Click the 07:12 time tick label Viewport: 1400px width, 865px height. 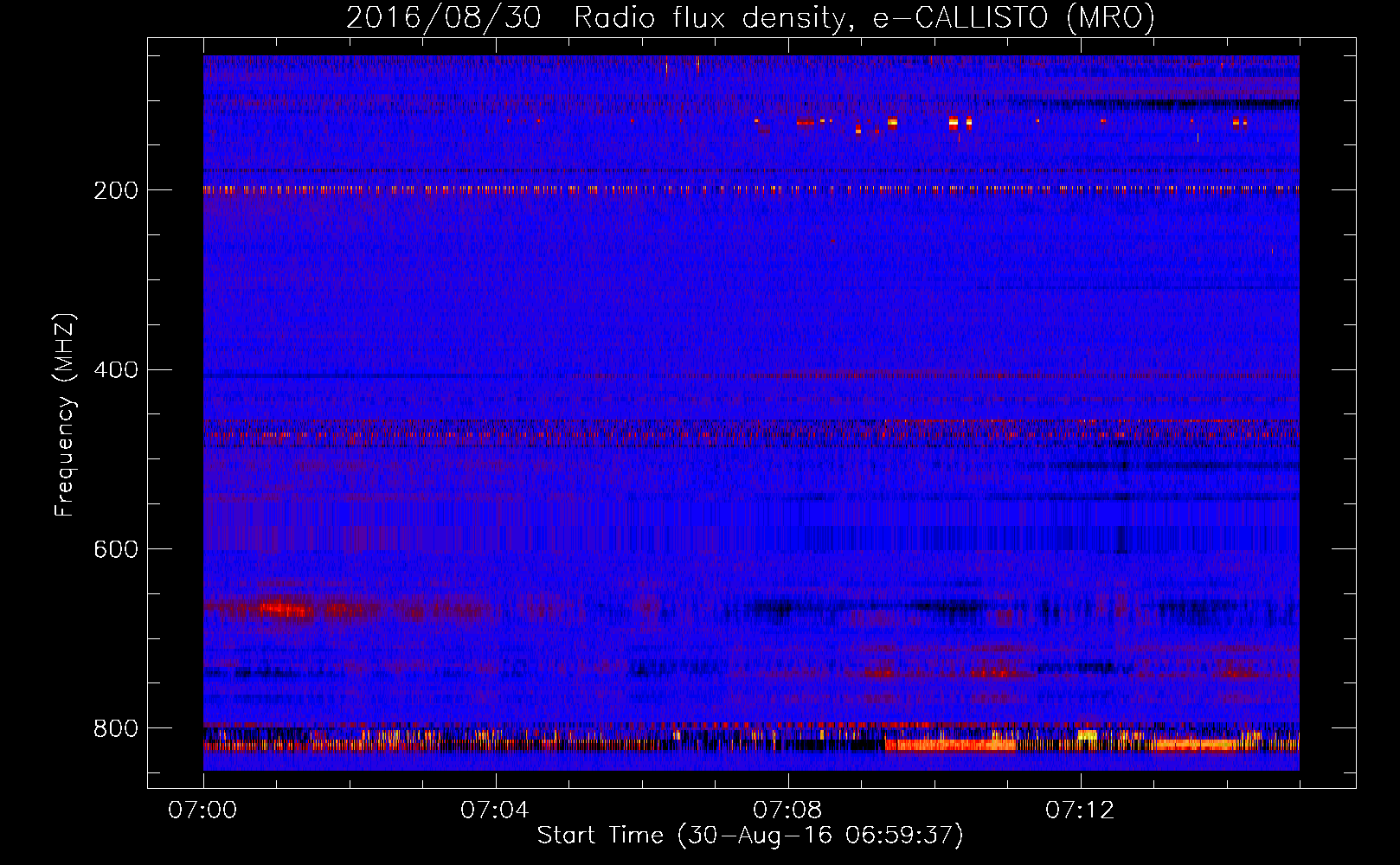pos(1080,811)
